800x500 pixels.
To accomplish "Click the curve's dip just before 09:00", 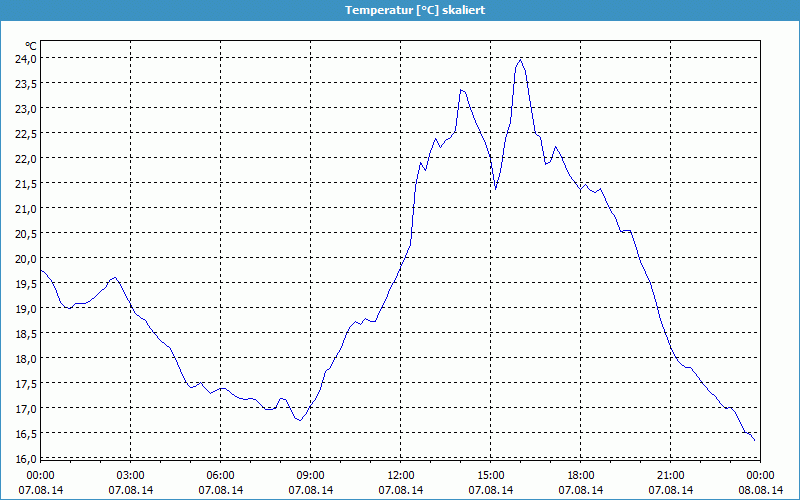I will (300, 420).
